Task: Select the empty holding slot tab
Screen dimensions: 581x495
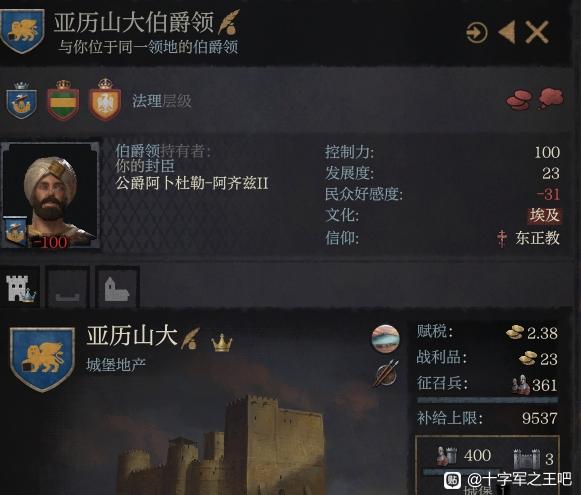Action: pyautogui.click(x=67, y=287)
